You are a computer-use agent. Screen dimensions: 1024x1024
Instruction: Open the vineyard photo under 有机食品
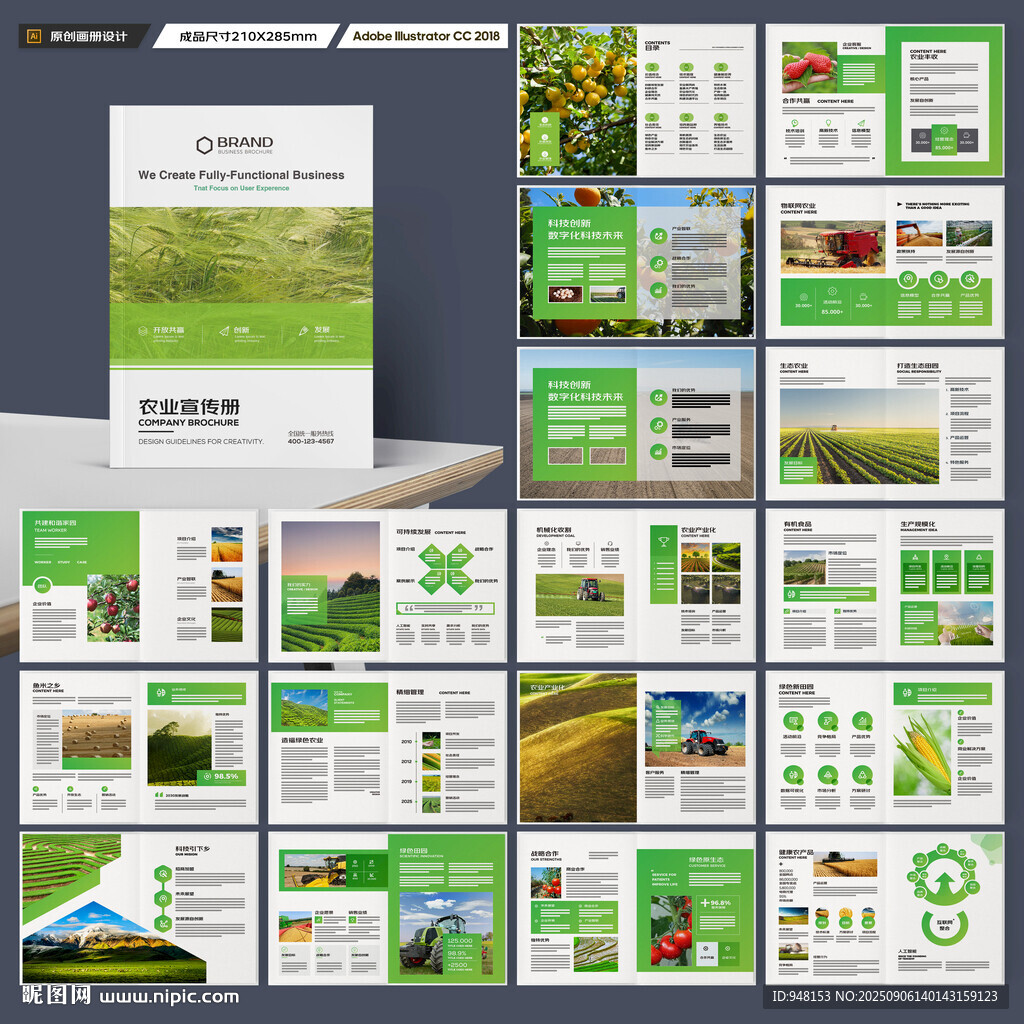click(x=805, y=568)
